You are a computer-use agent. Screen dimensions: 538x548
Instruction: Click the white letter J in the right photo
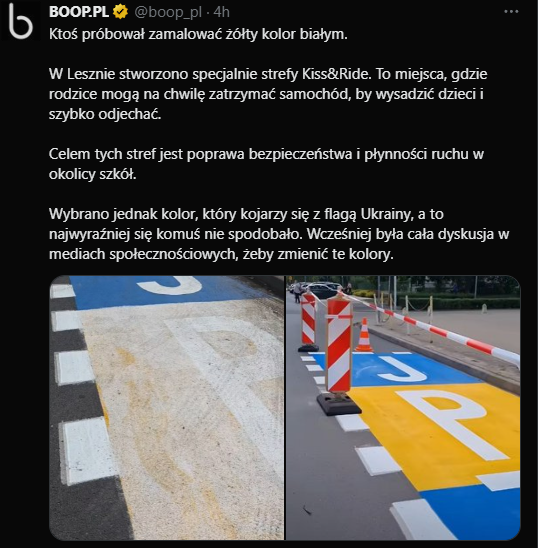pyautogui.click(x=403, y=369)
